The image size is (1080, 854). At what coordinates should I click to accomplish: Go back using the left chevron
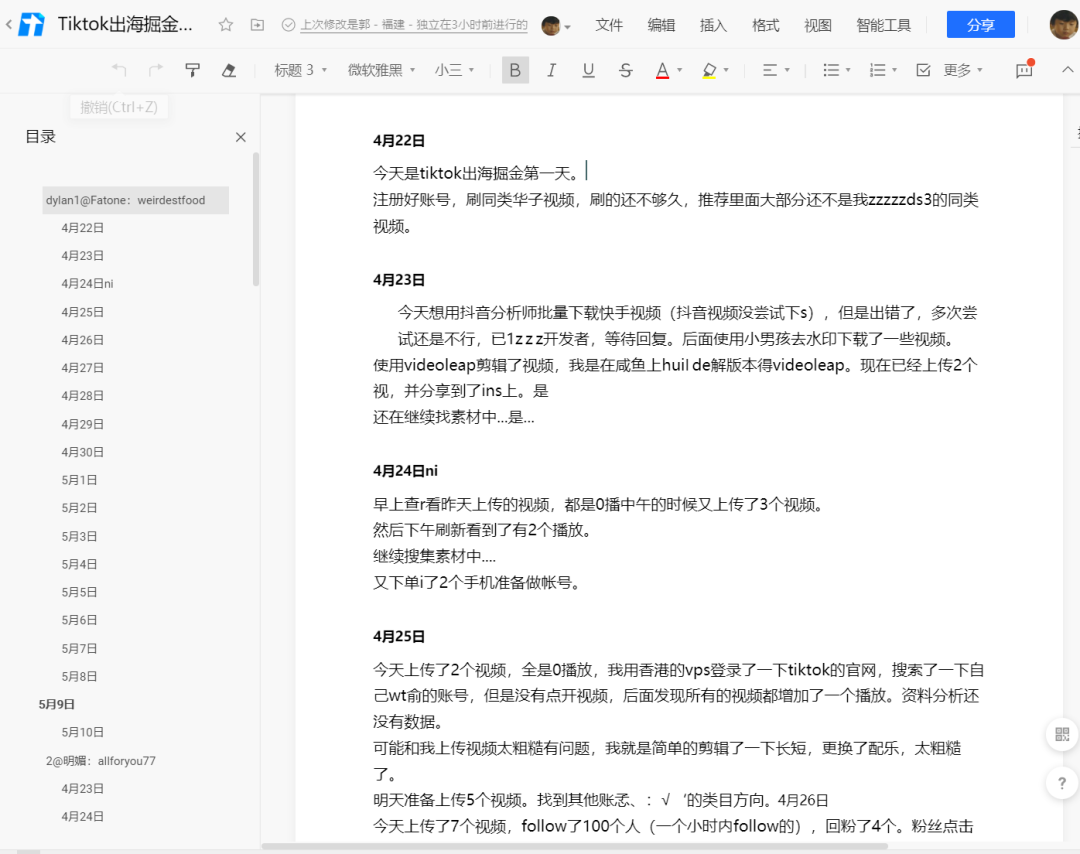click(x=9, y=25)
